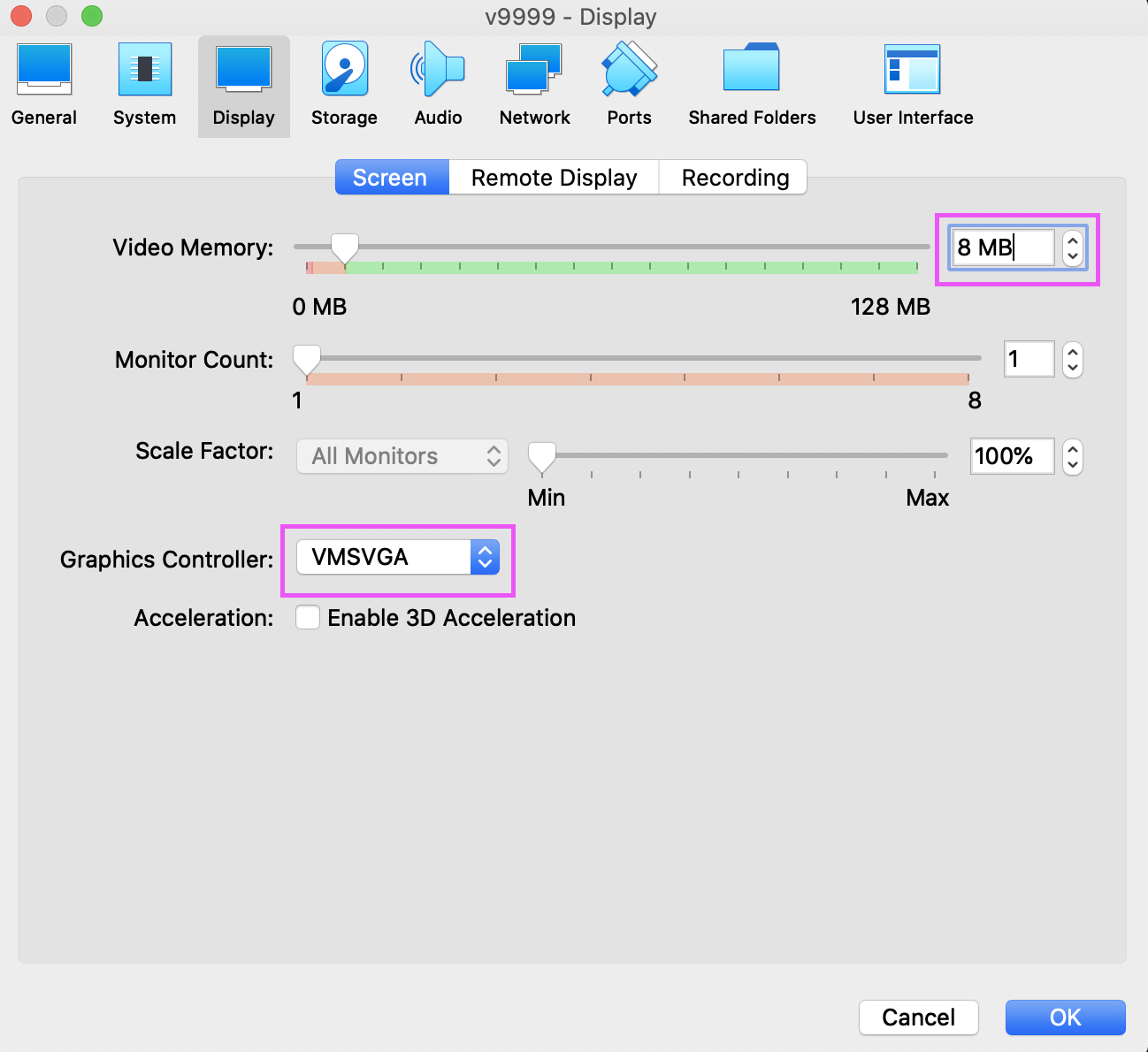The height and width of the screenshot is (1052, 1148).
Task: Click the Video Memory slider handle
Action: click(344, 248)
